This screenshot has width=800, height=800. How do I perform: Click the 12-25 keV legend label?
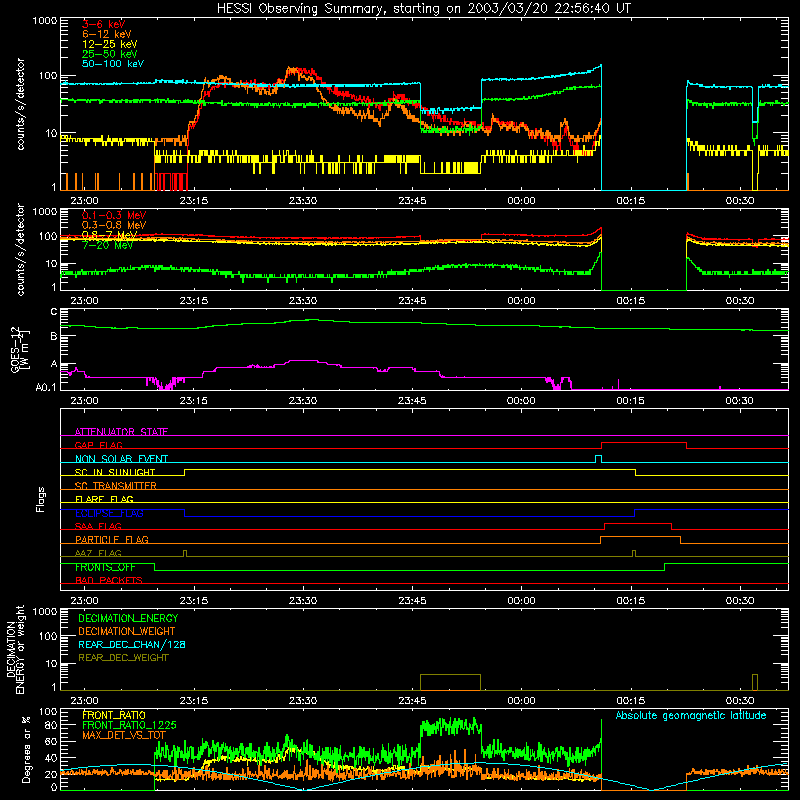pos(110,44)
